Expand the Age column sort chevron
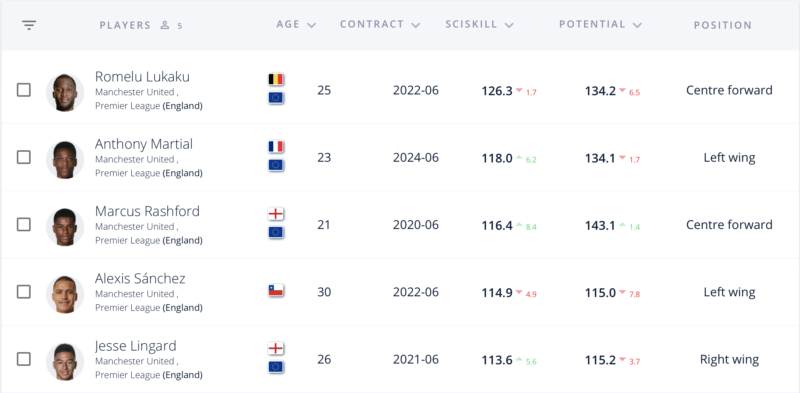The image size is (800, 393). [x=312, y=25]
